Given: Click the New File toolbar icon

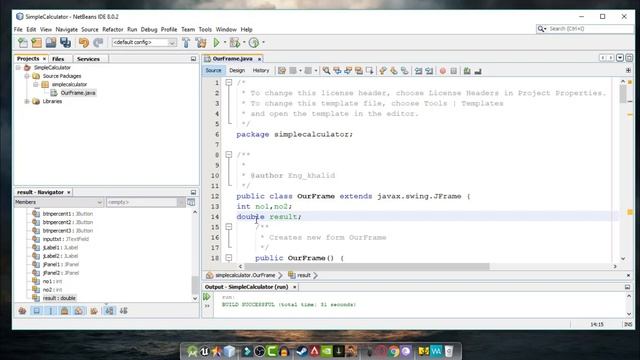Looking at the screenshot, I should point(23,42).
